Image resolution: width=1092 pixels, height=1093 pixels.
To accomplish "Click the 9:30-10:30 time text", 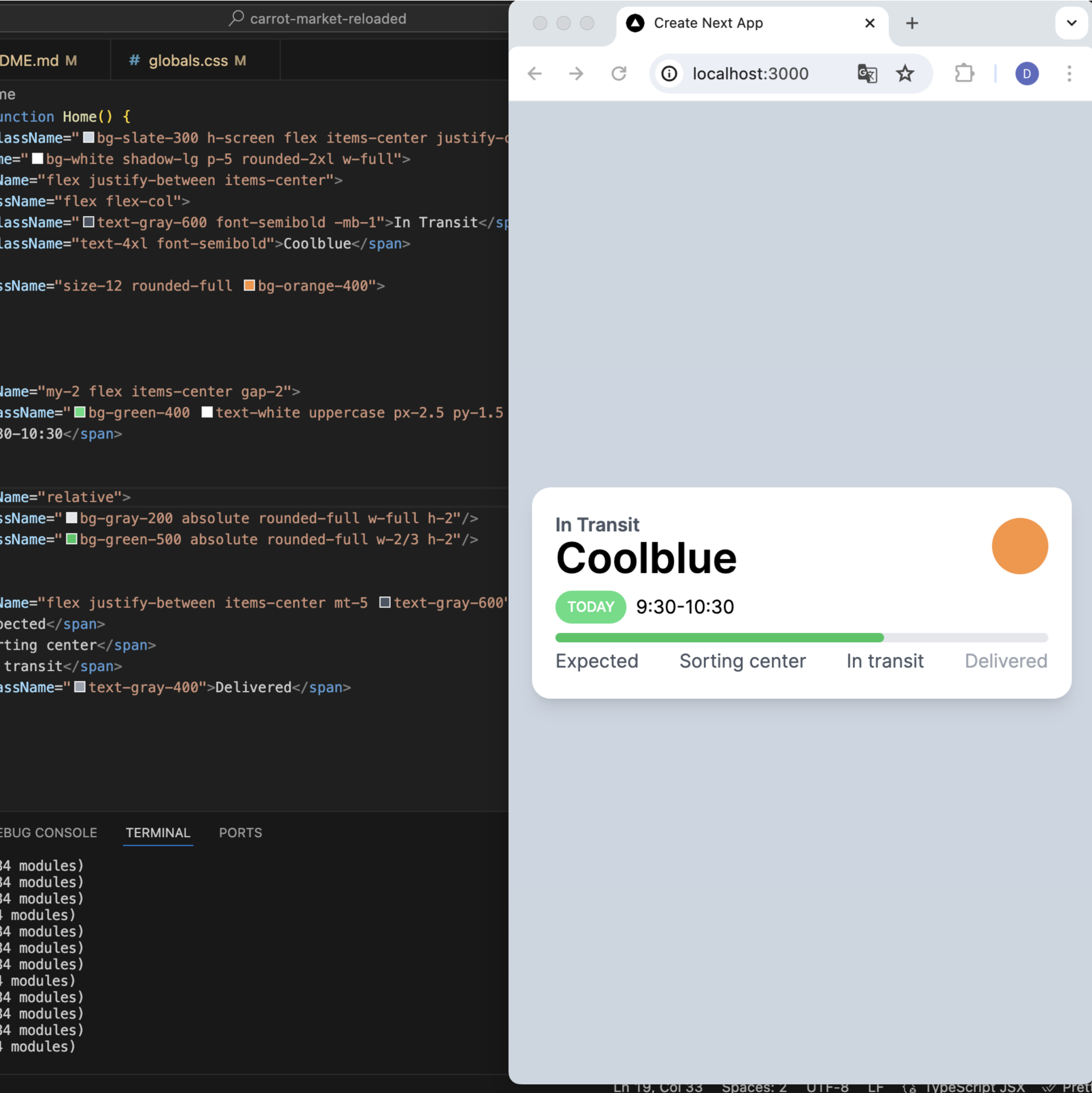I will 685,607.
